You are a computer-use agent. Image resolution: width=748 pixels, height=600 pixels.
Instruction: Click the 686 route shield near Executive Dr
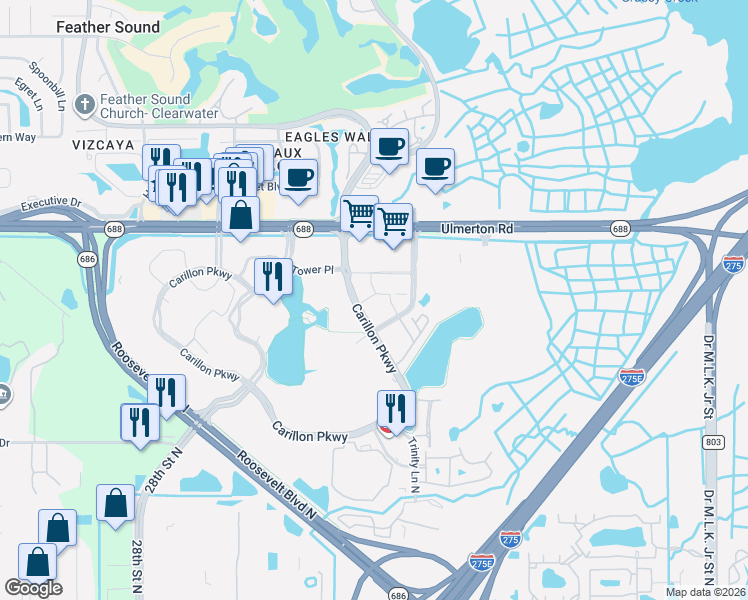click(87, 259)
